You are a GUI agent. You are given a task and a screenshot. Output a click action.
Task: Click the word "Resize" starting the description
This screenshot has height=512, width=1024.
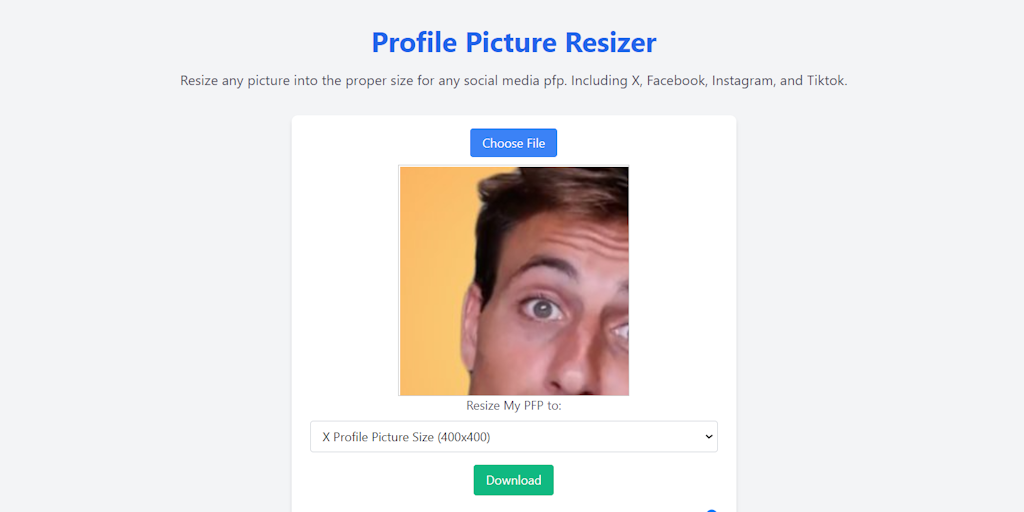click(x=201, y=81)
